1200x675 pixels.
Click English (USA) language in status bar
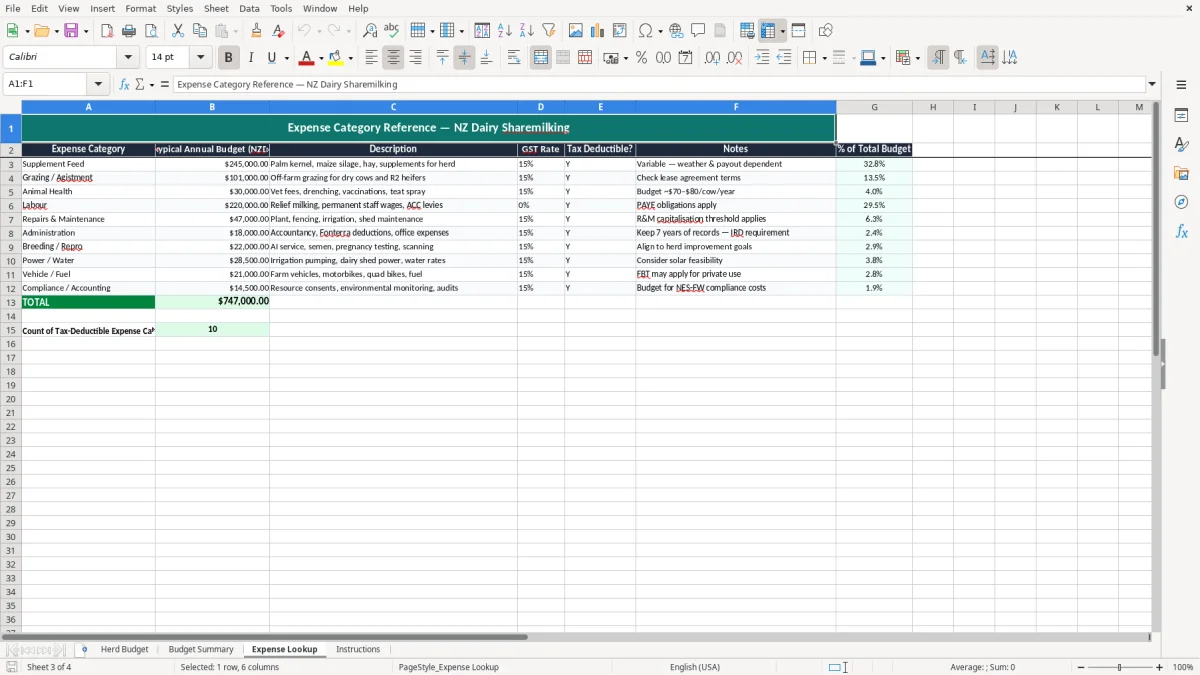click(694, 667)
